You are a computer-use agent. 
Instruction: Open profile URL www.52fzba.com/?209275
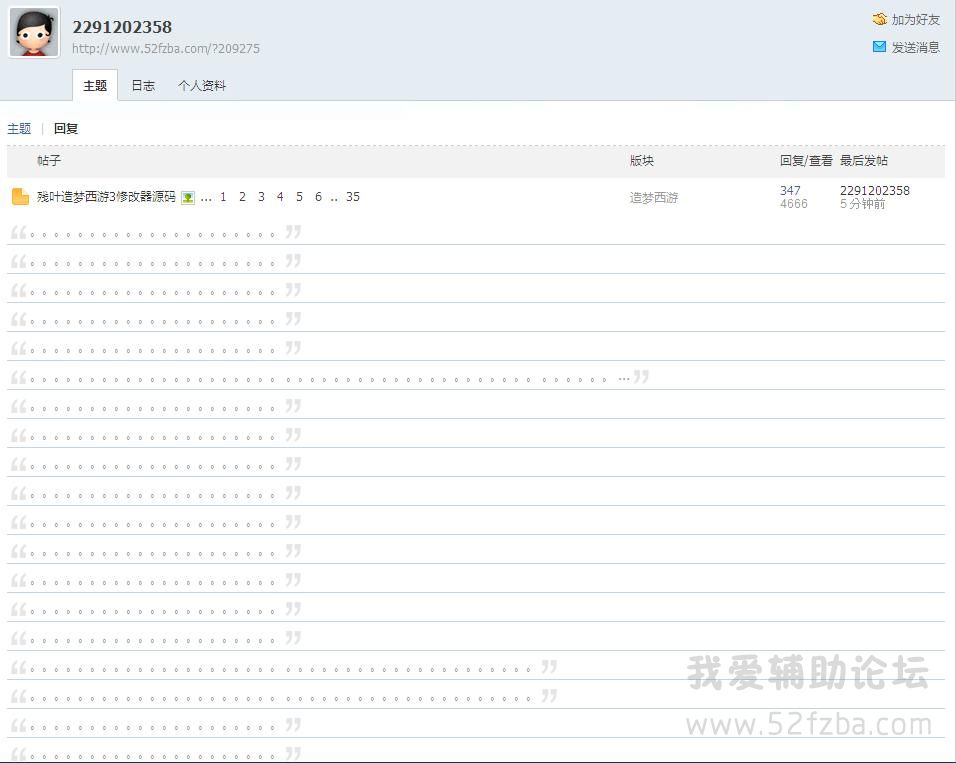[166, 48]
